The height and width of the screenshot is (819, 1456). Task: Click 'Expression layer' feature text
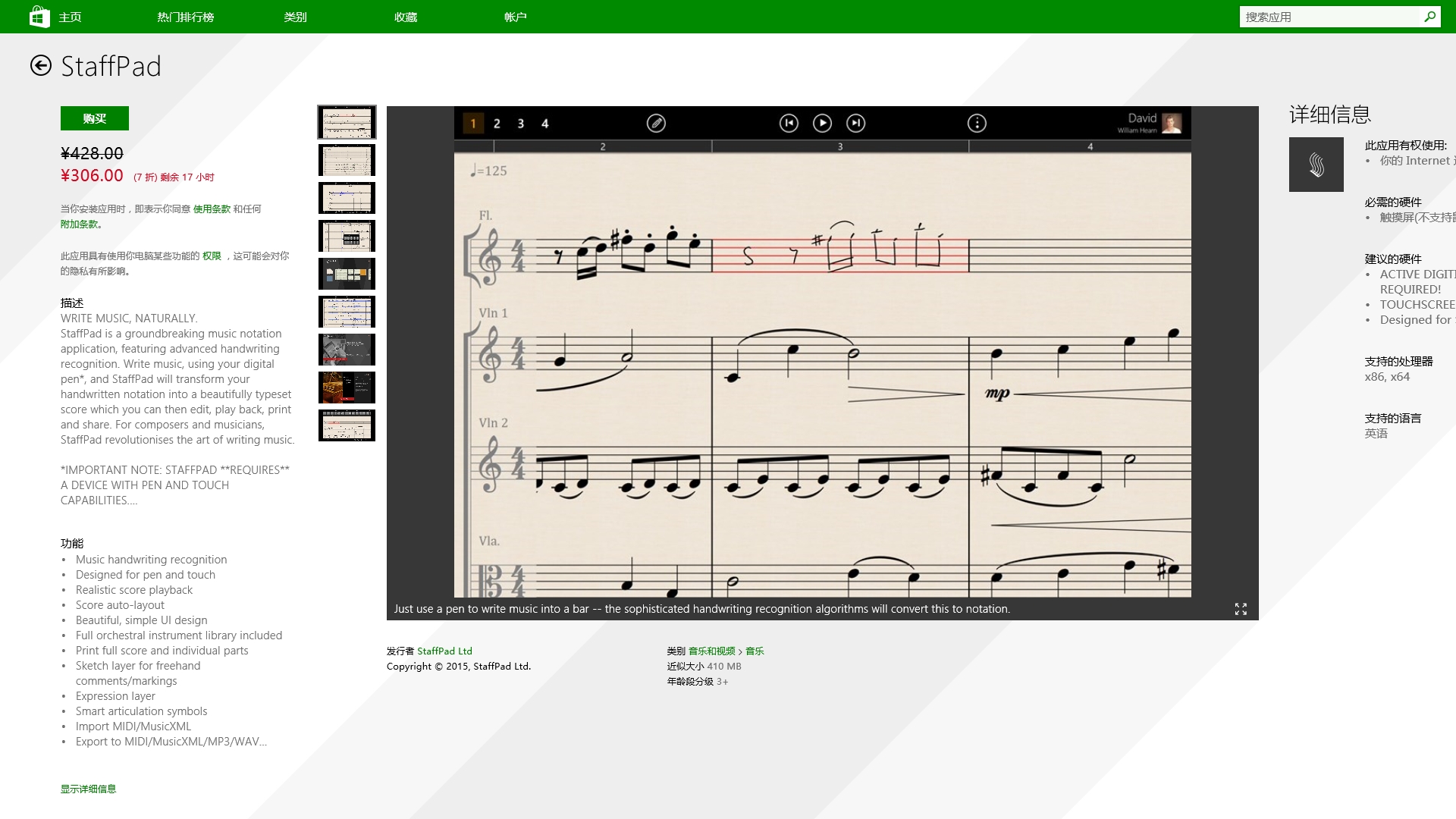pyautogui.click(x=115, y=696)
